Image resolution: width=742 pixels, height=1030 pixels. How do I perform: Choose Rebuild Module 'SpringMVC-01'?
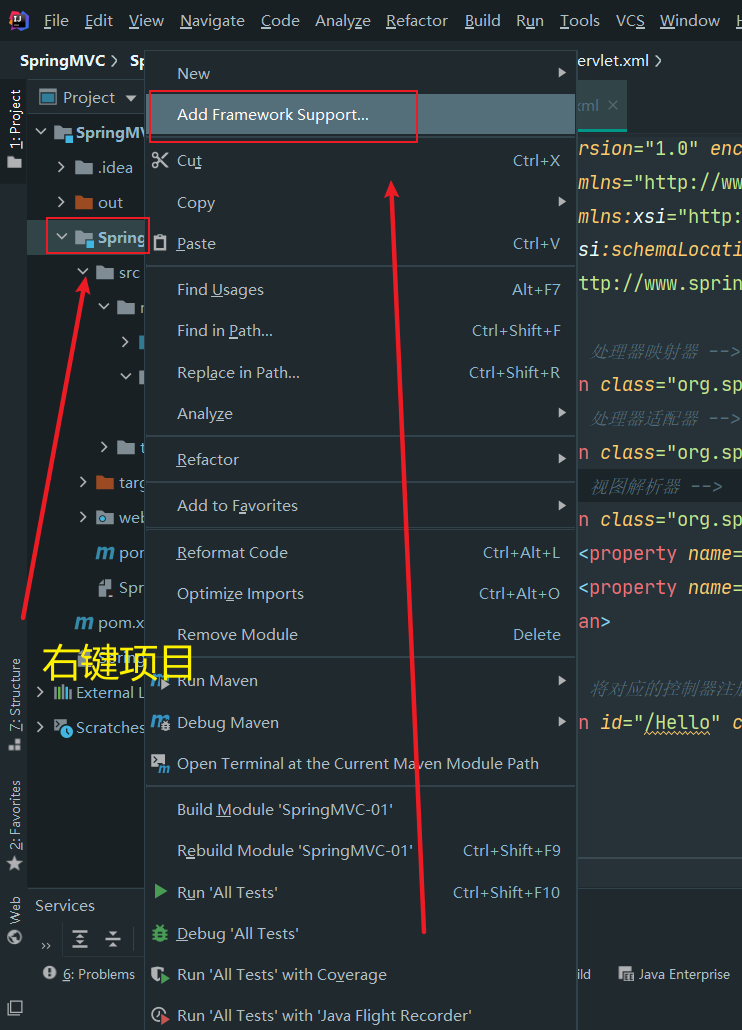pos(360,851)
